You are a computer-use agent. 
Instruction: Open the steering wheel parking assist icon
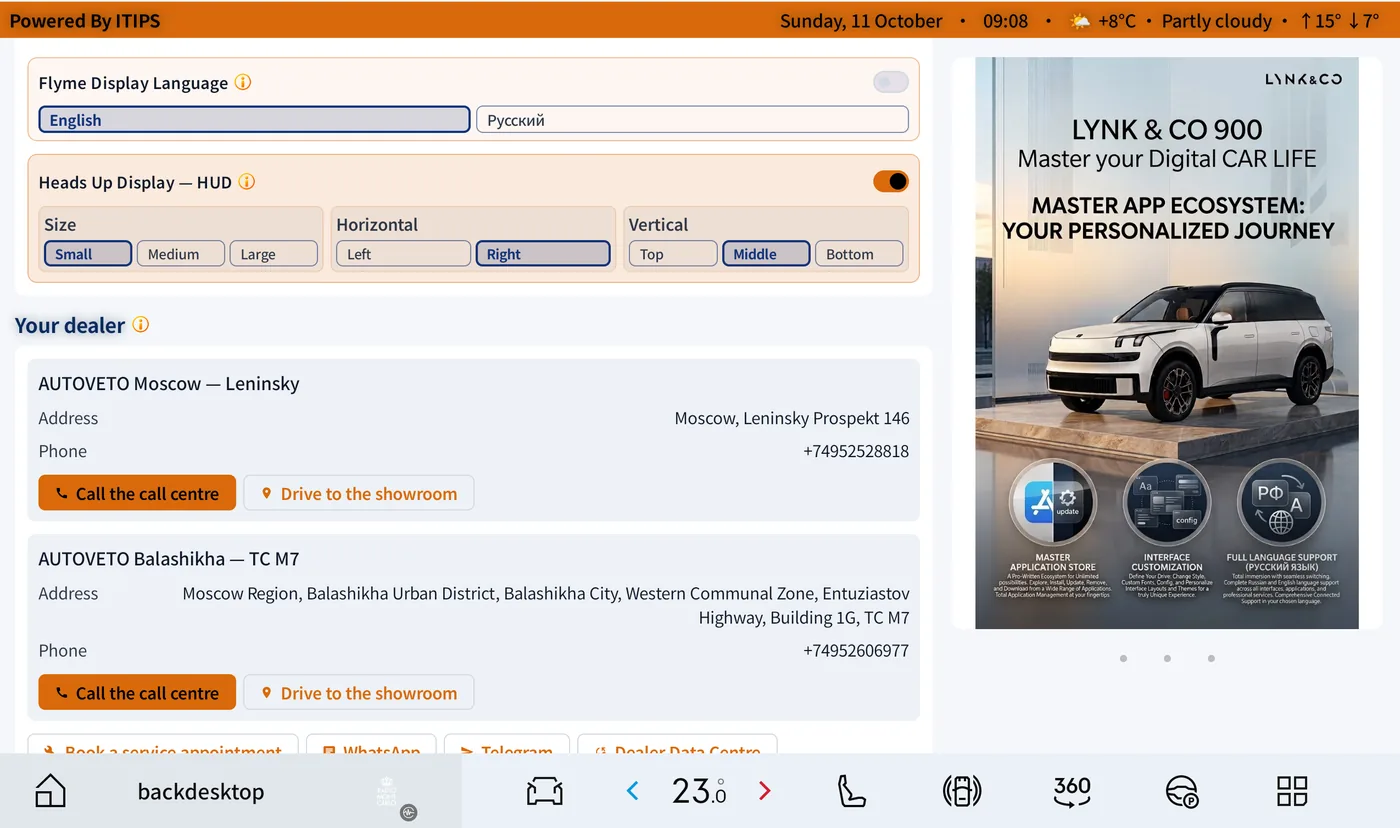(x=1182, y=791)
